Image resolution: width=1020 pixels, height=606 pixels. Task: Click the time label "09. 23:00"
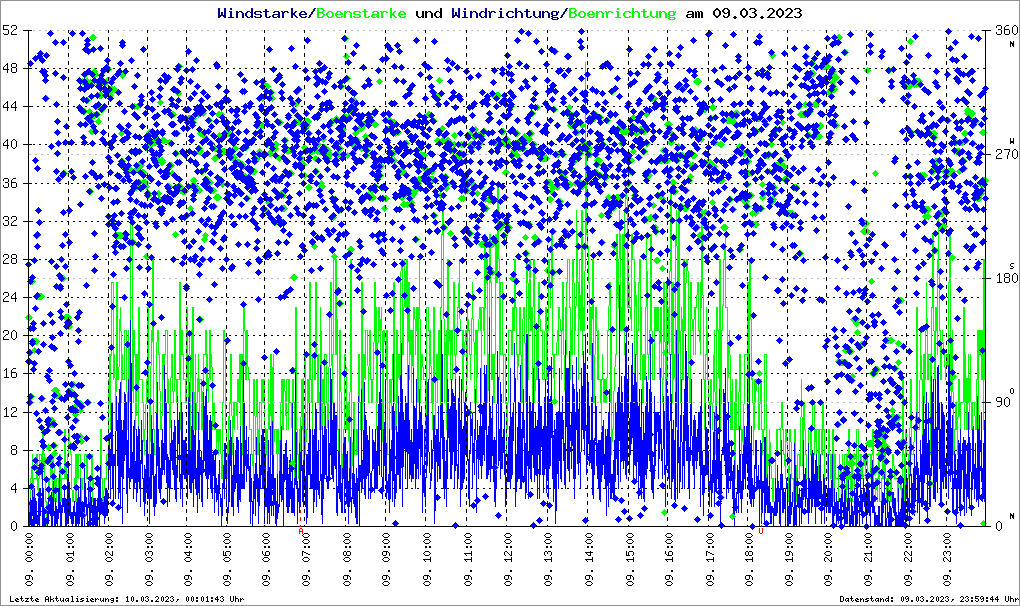pyautogui.click(x=948, y=559)
